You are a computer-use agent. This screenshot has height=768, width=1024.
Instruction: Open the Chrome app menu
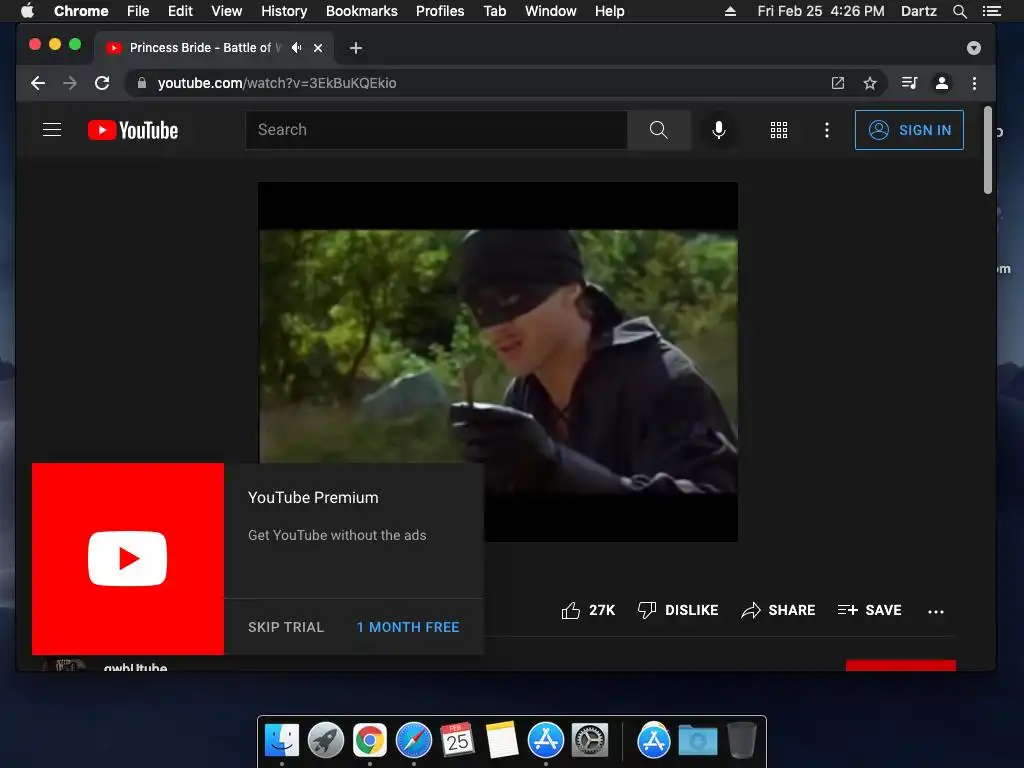point(81,11)
